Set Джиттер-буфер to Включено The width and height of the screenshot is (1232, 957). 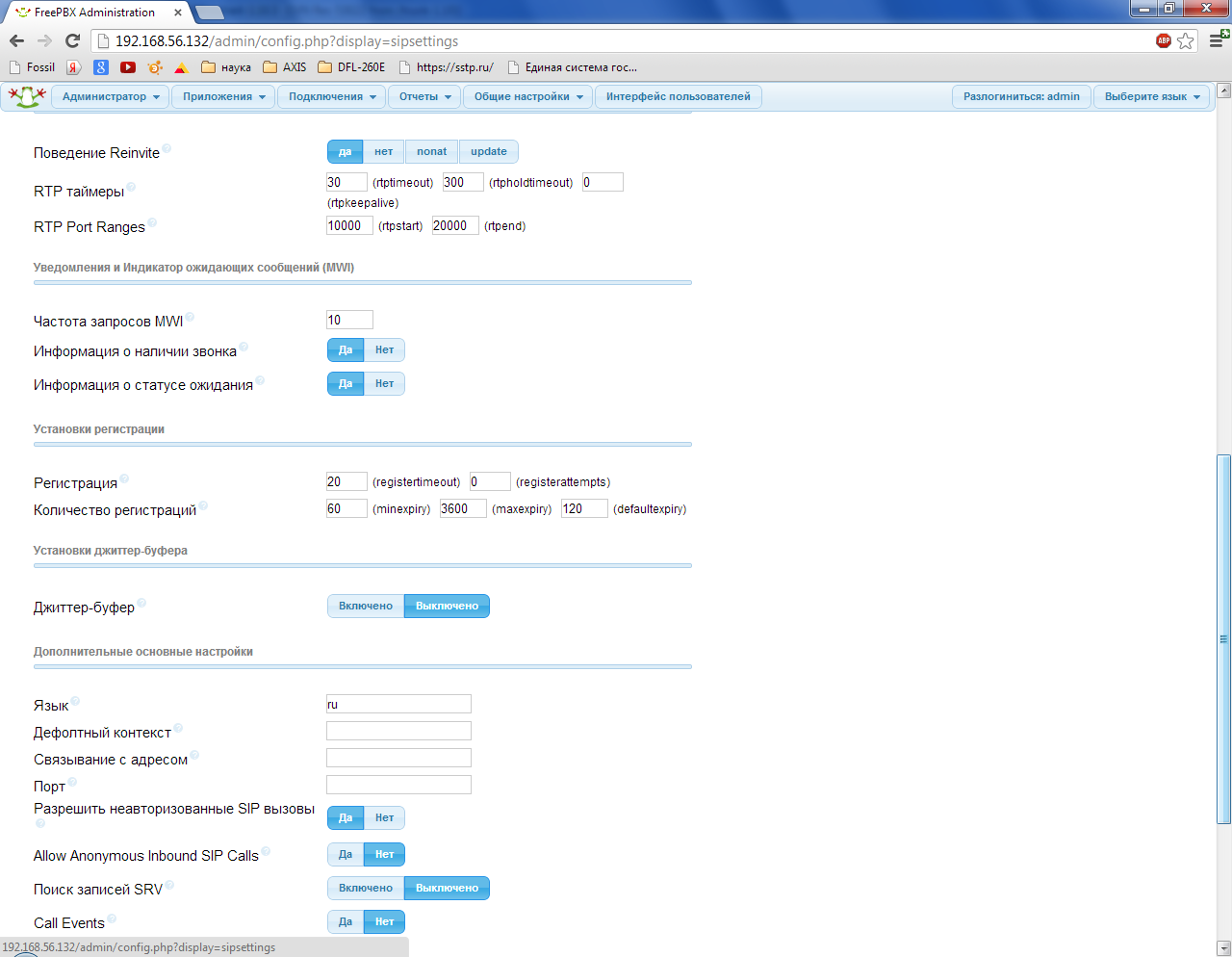[x=366, y=607]
